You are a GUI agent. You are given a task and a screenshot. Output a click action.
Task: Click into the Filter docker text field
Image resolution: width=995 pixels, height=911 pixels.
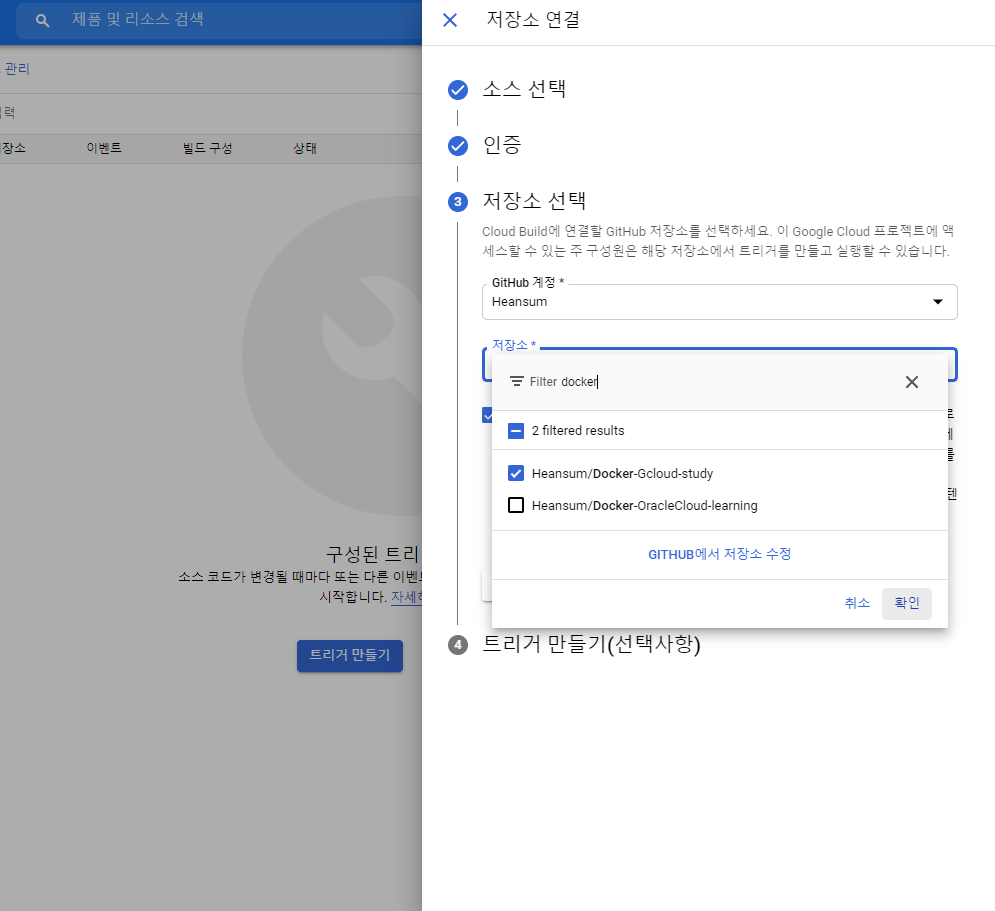[x=711, y=381]
